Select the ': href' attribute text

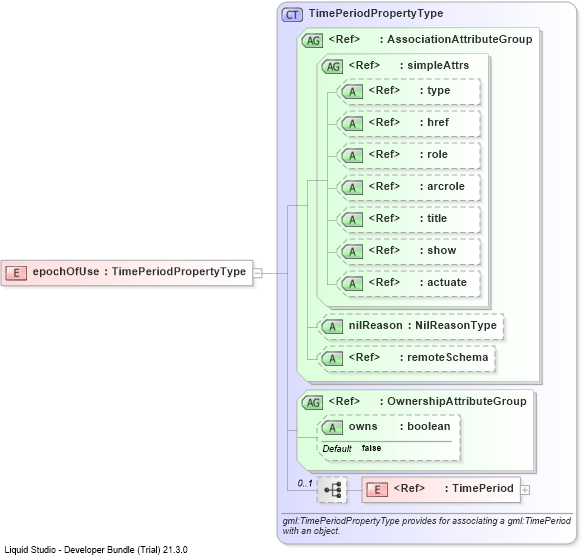pyautogui.click(x=434, y=122)
